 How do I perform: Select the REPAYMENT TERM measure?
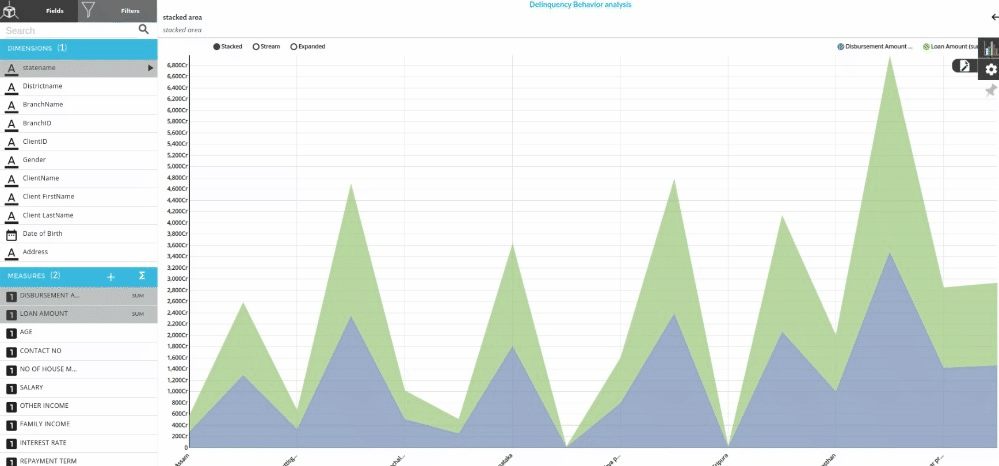tap(78, 460)
